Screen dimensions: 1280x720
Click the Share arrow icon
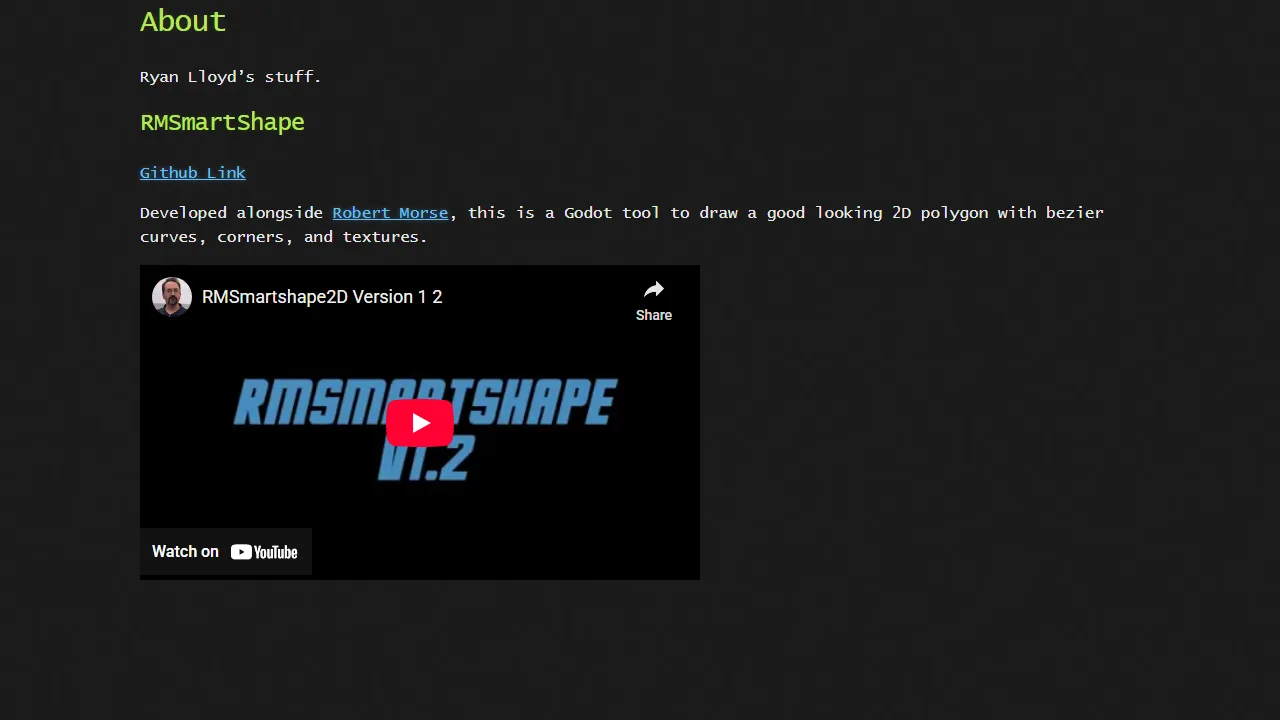tap(653, 289)
